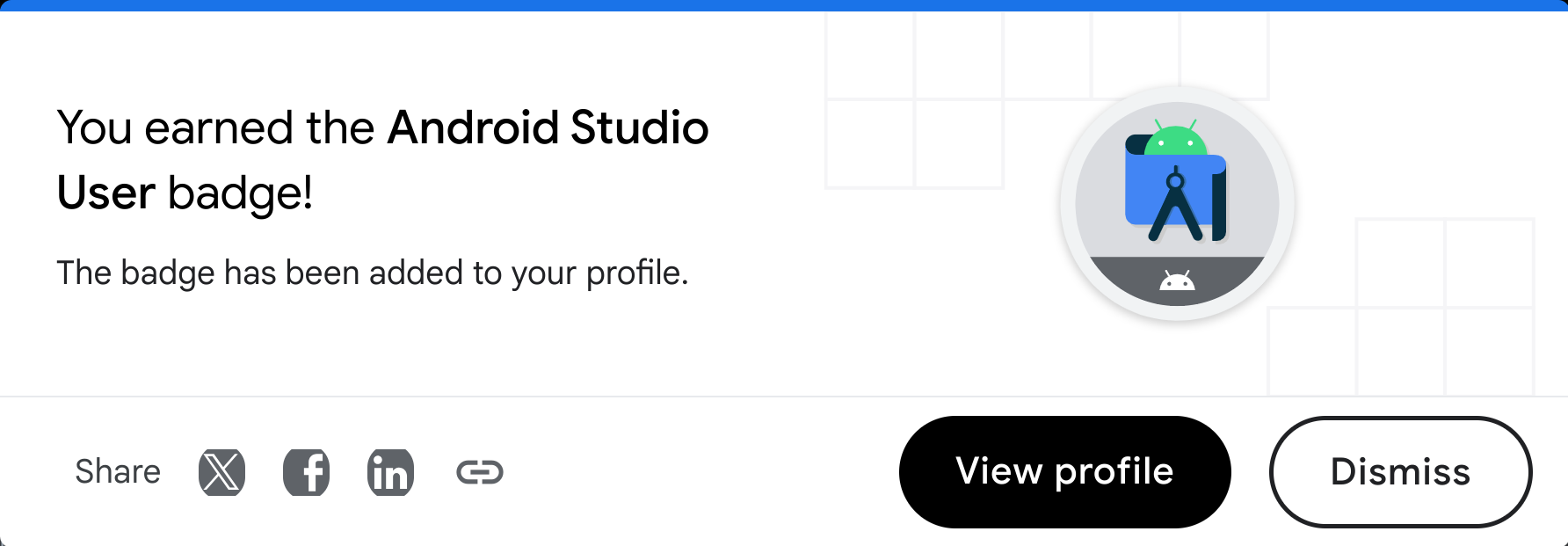Open the Facebook share option

[x=306, y=472]
